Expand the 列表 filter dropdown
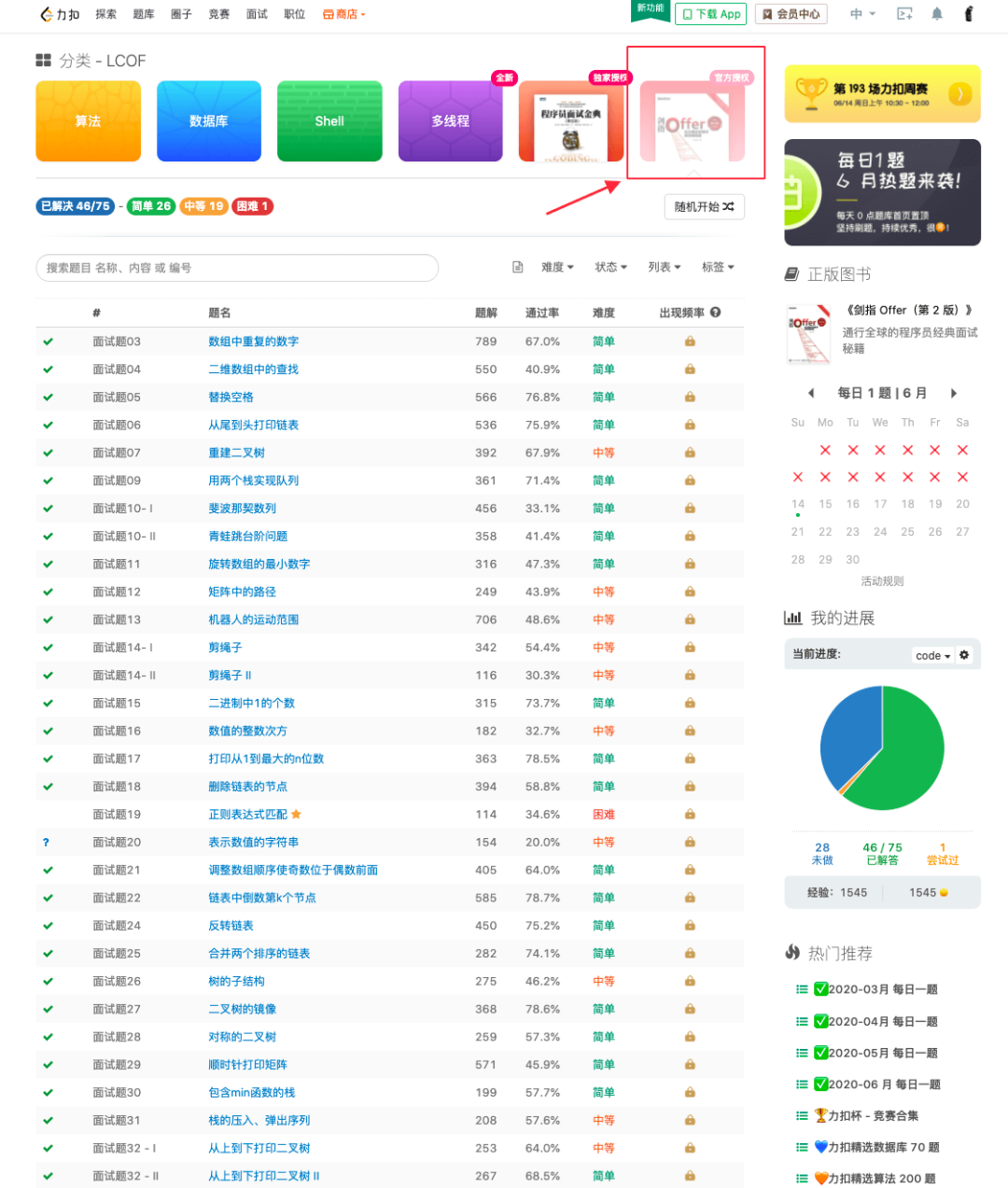1008x1188 pixels. 665,267
